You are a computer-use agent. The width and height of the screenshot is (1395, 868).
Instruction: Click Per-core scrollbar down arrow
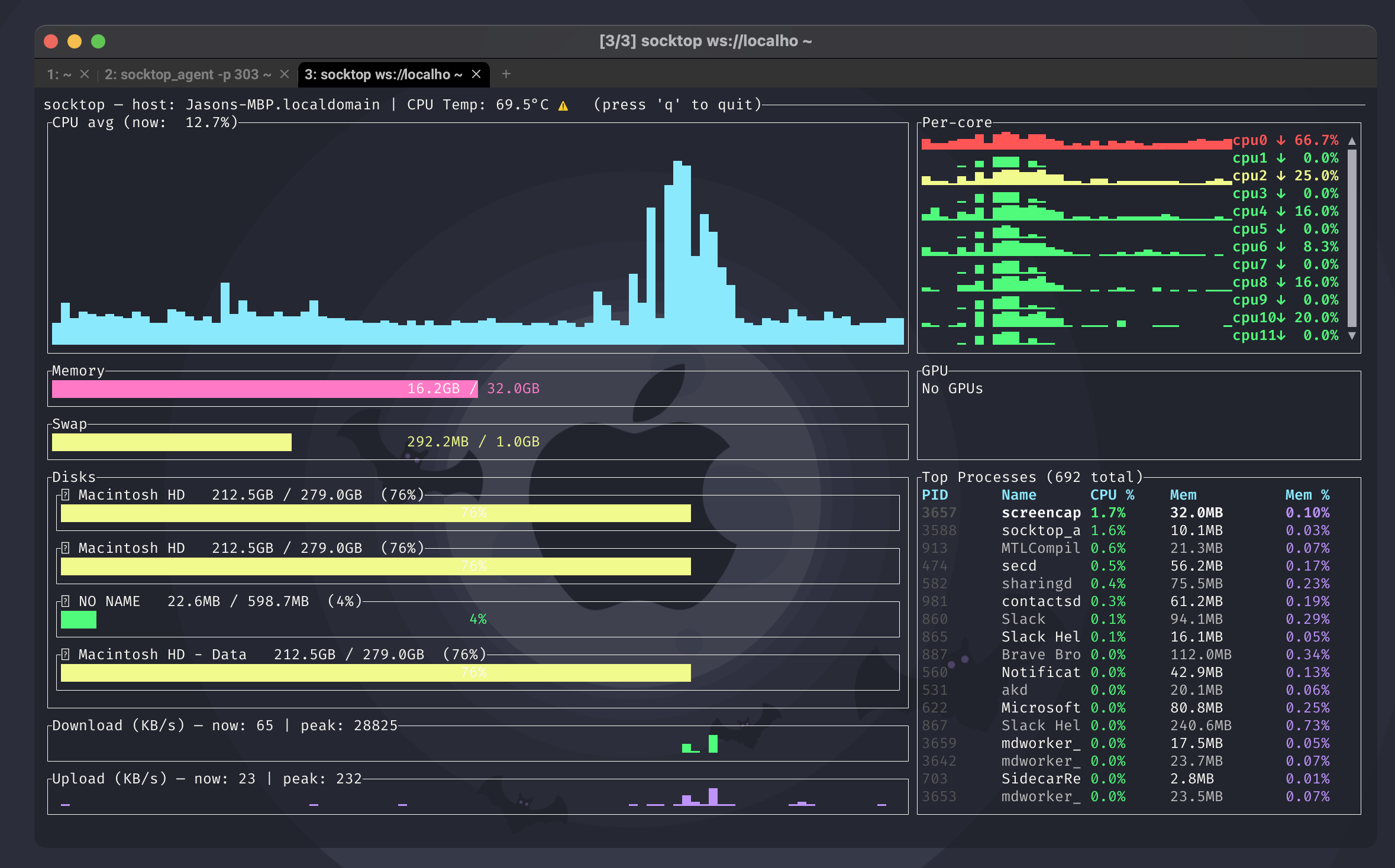[x=1352, y=335]
